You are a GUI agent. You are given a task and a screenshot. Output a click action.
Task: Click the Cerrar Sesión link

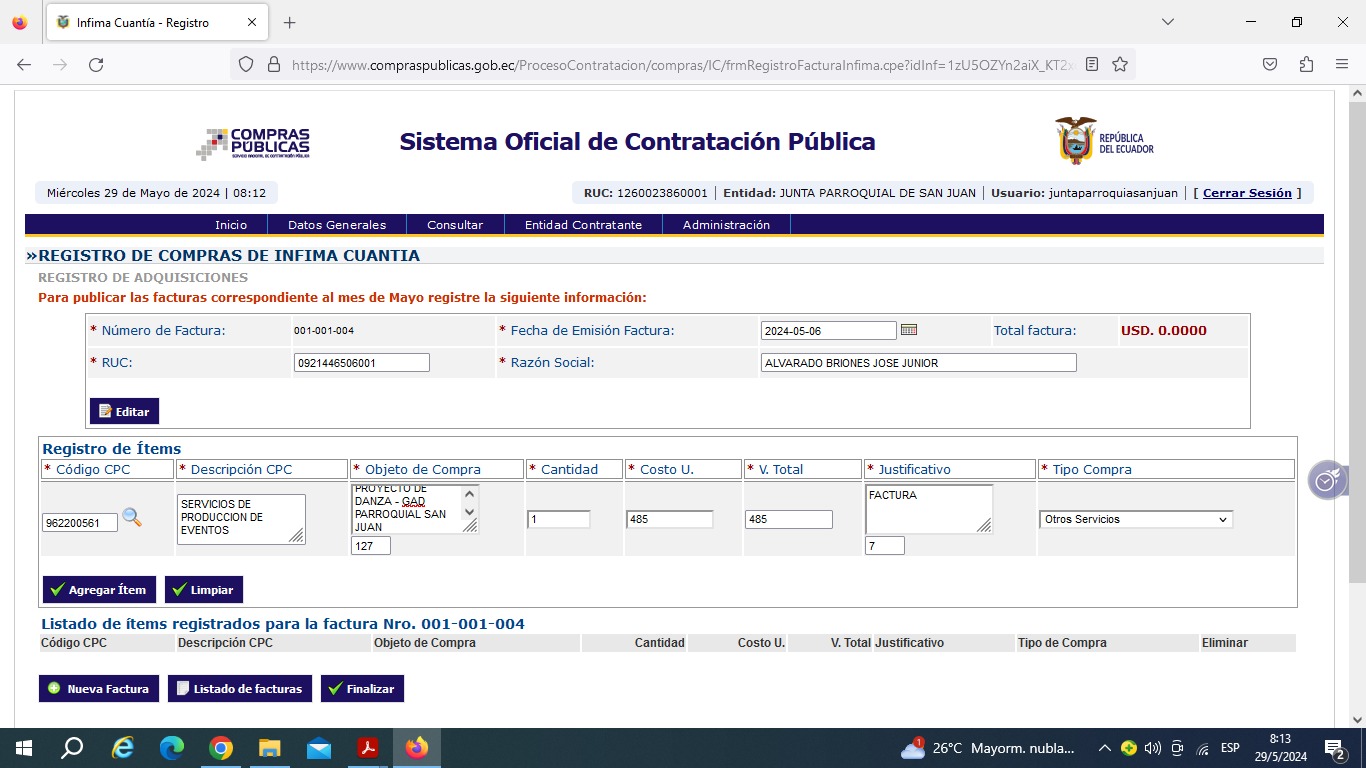click(1247, 193)
